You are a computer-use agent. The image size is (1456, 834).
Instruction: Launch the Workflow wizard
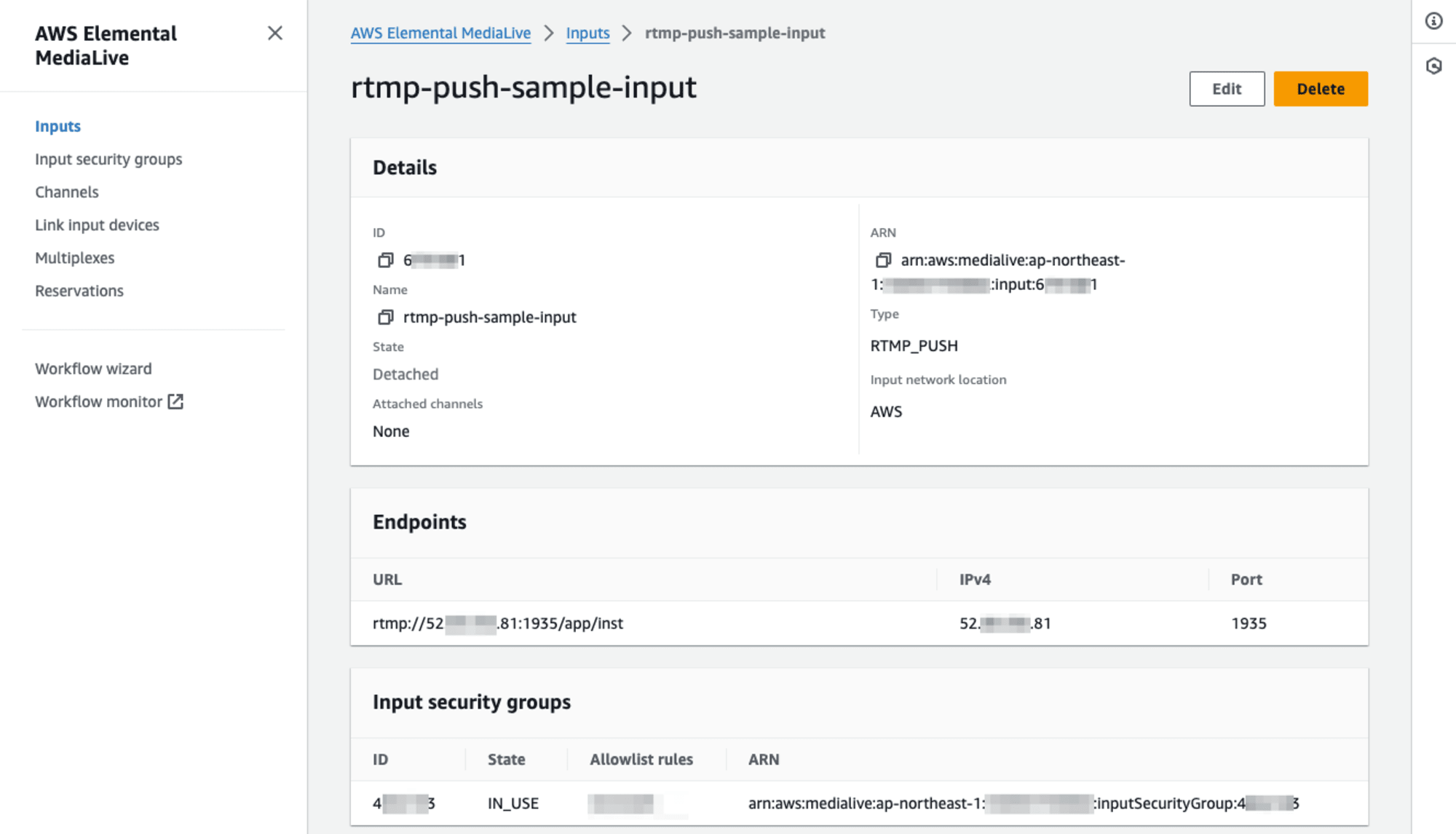tap(93, 369)
